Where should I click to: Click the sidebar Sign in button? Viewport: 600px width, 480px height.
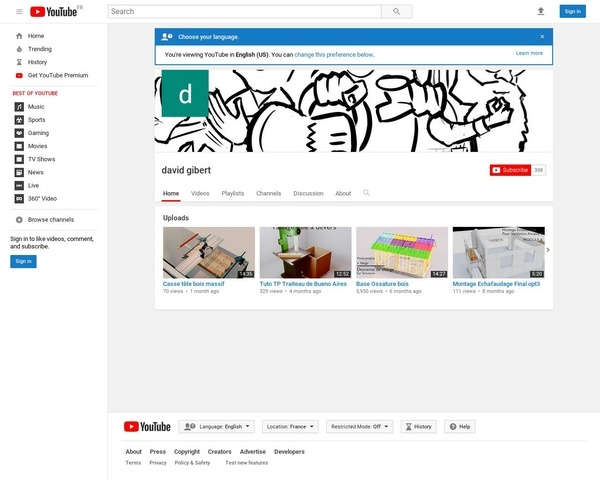[x=23, y=261]
